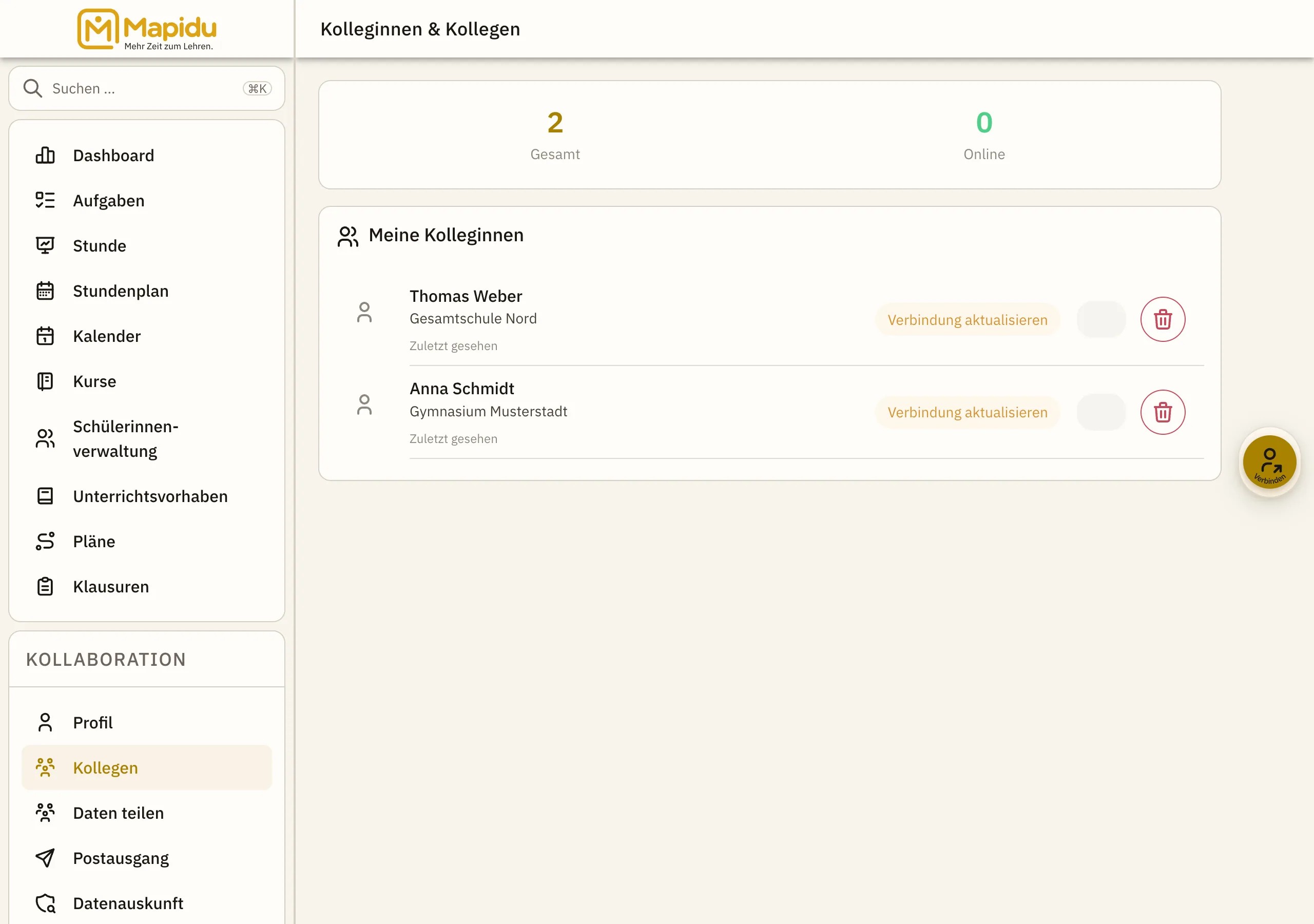The height and width of the screenshot is (924, 1314).
Task: Click Verbindung aktualisieren for Anna Schmidt
Action: coord(967,412)
